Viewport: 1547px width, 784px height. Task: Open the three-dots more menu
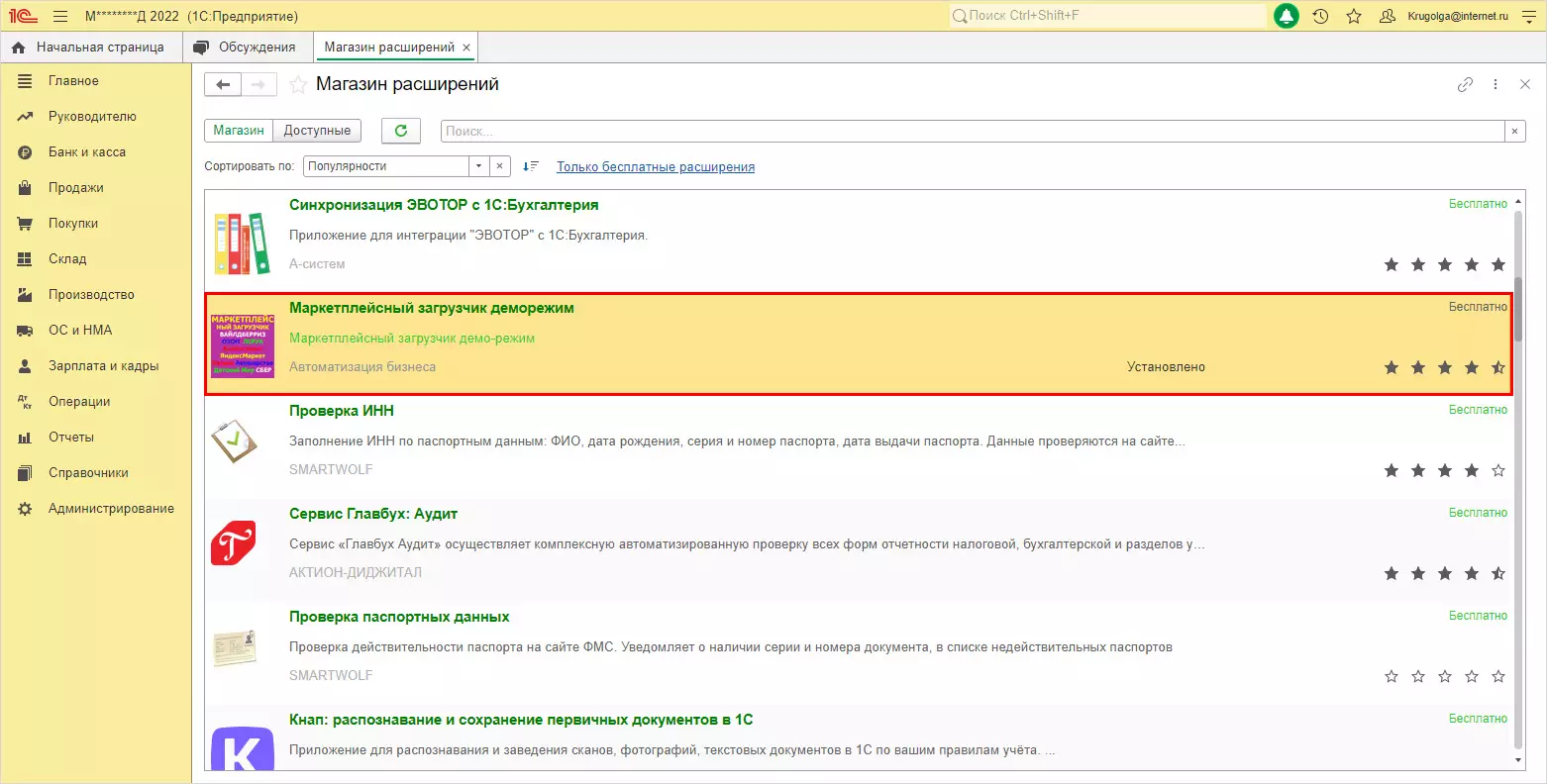1495,85
